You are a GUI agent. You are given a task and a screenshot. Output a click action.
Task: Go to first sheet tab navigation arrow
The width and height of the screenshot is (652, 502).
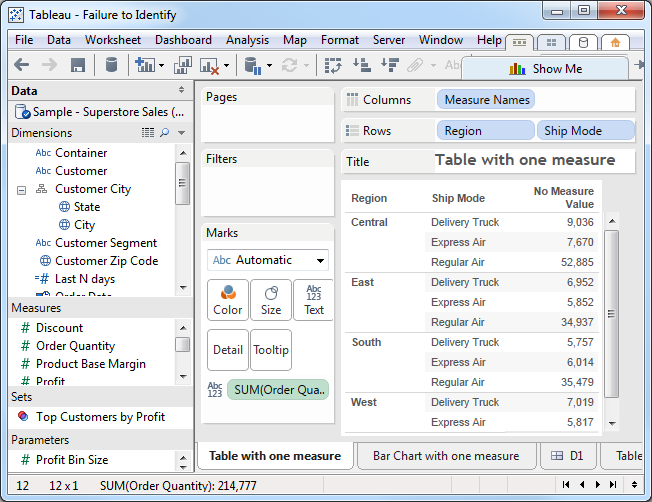tap(566, 485)
